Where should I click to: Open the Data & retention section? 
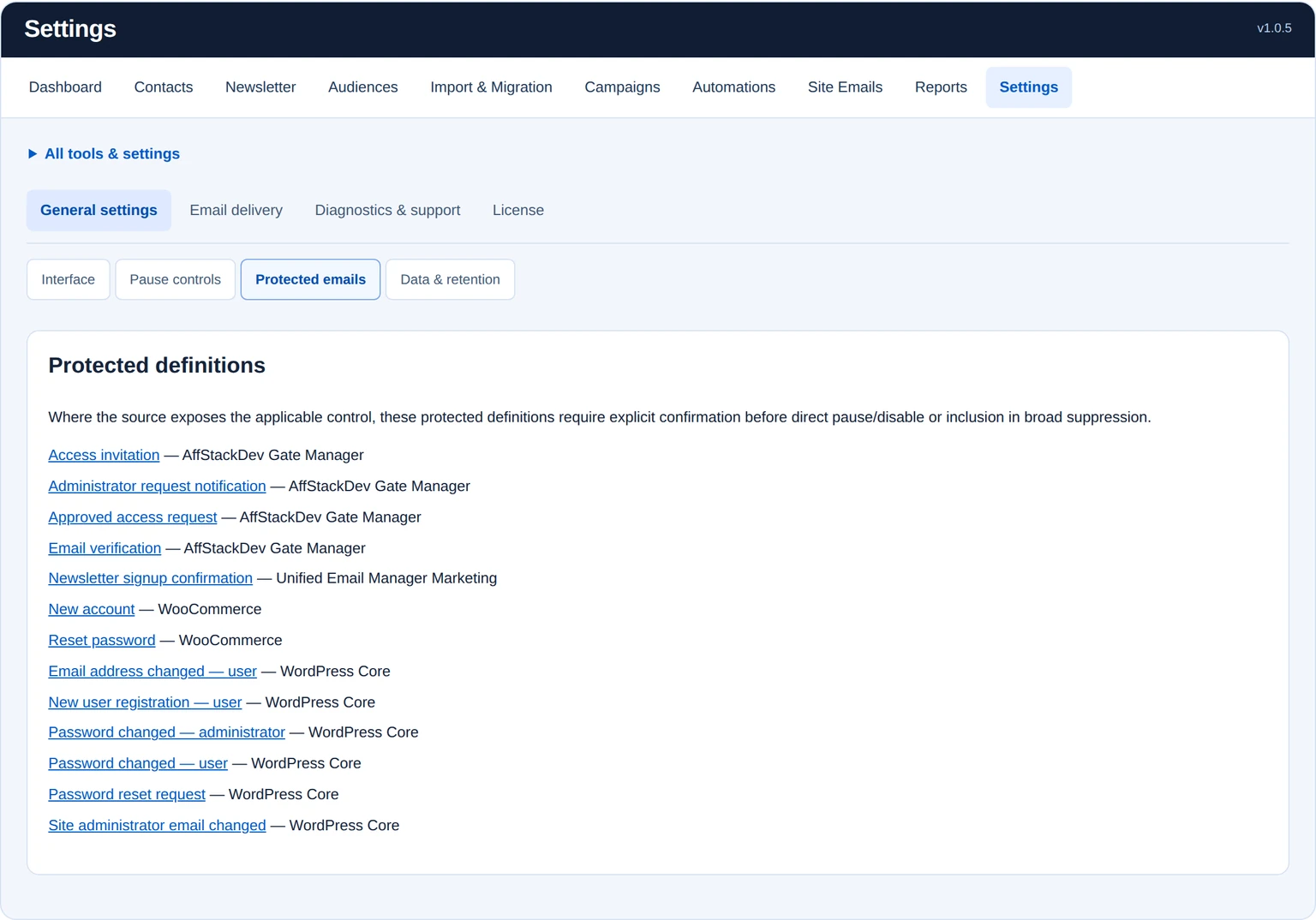point(450,279)
